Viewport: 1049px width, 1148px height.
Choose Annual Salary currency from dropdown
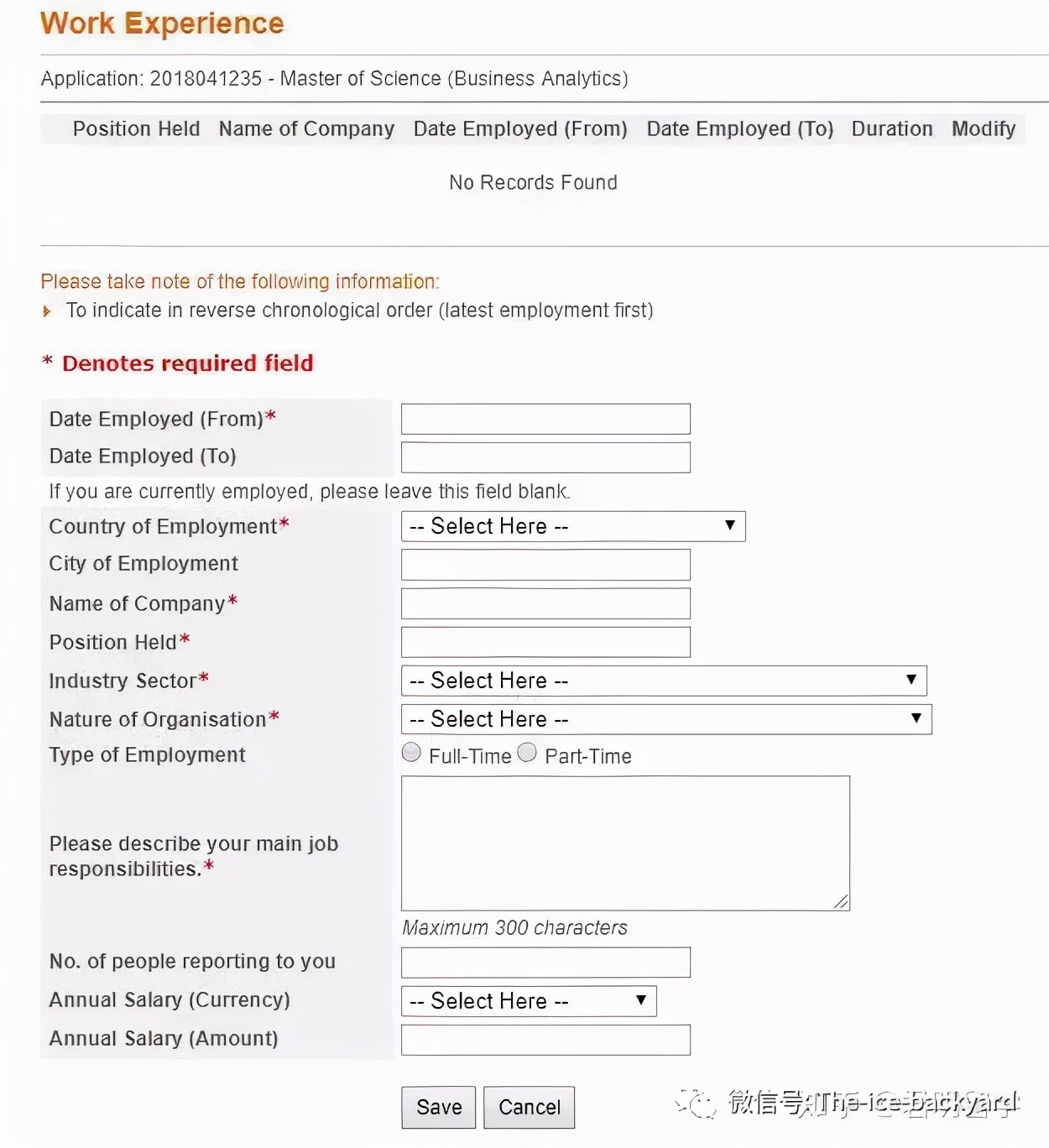tap(529, 1001)
